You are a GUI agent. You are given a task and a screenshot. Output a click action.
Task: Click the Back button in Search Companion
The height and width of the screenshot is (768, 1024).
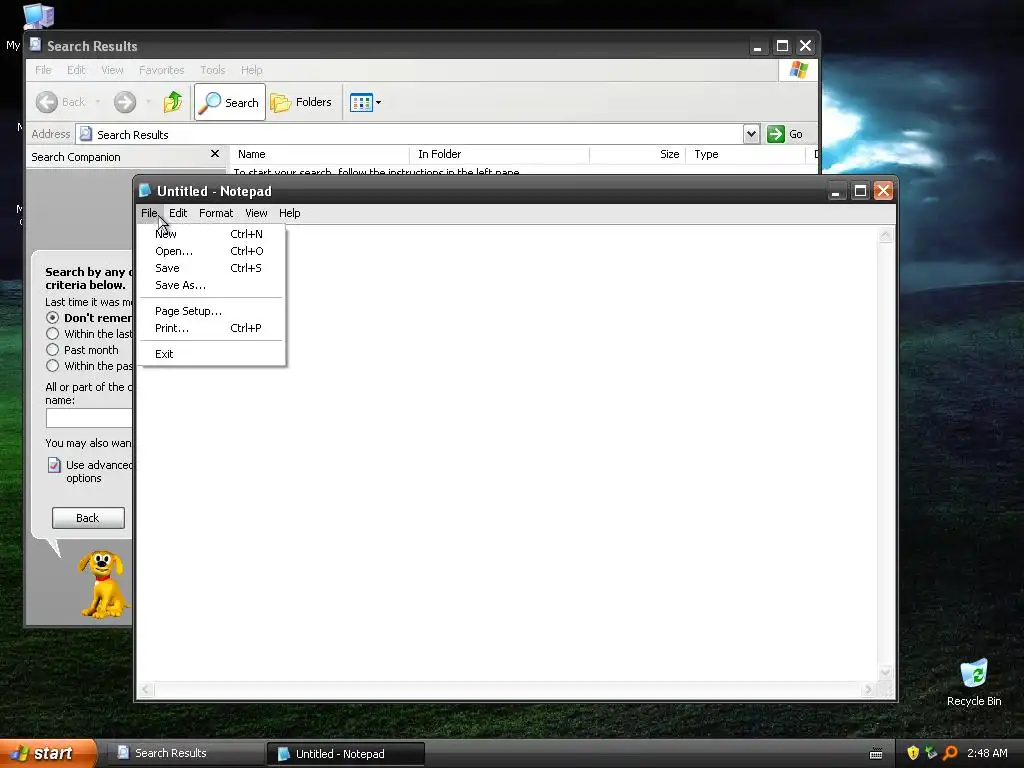pyautogui.click(x=88, y=518)
